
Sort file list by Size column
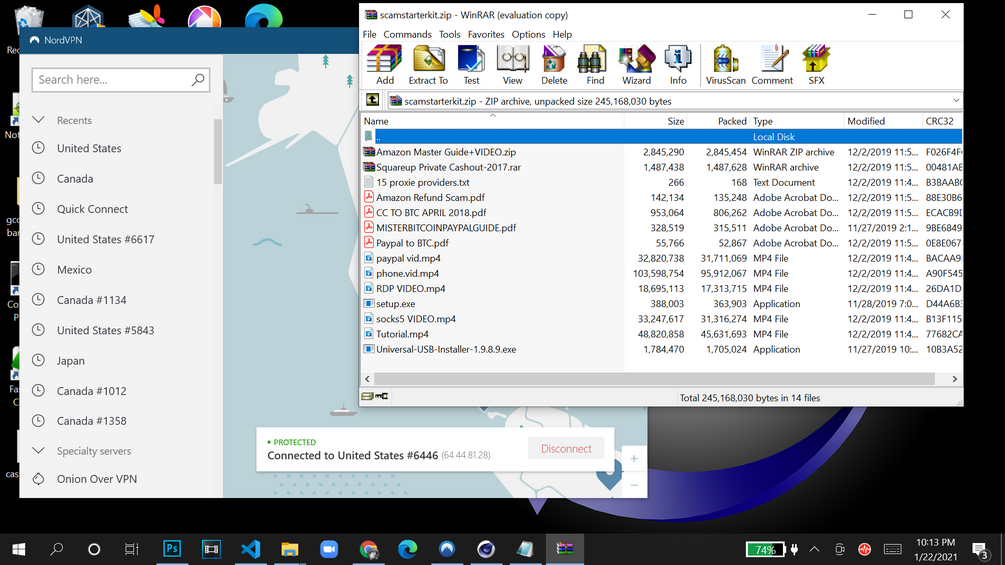pyautogui.click(x=656, y=121)
